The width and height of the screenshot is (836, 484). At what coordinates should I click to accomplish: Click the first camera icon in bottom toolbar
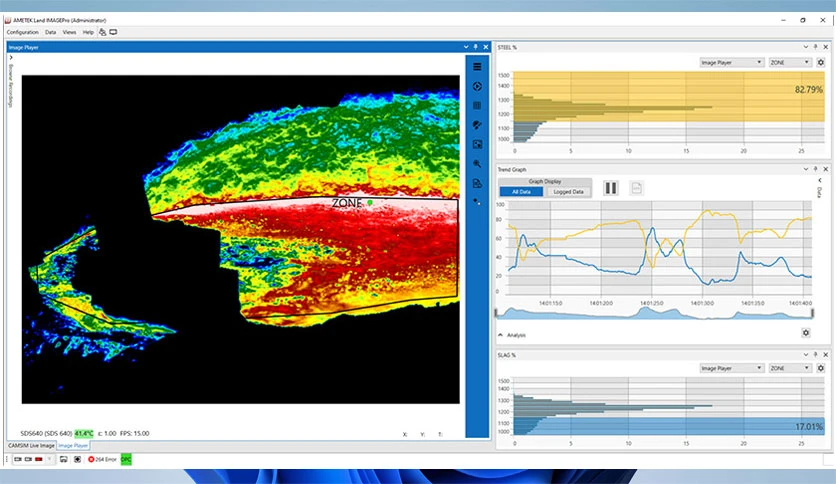[18, 459]
